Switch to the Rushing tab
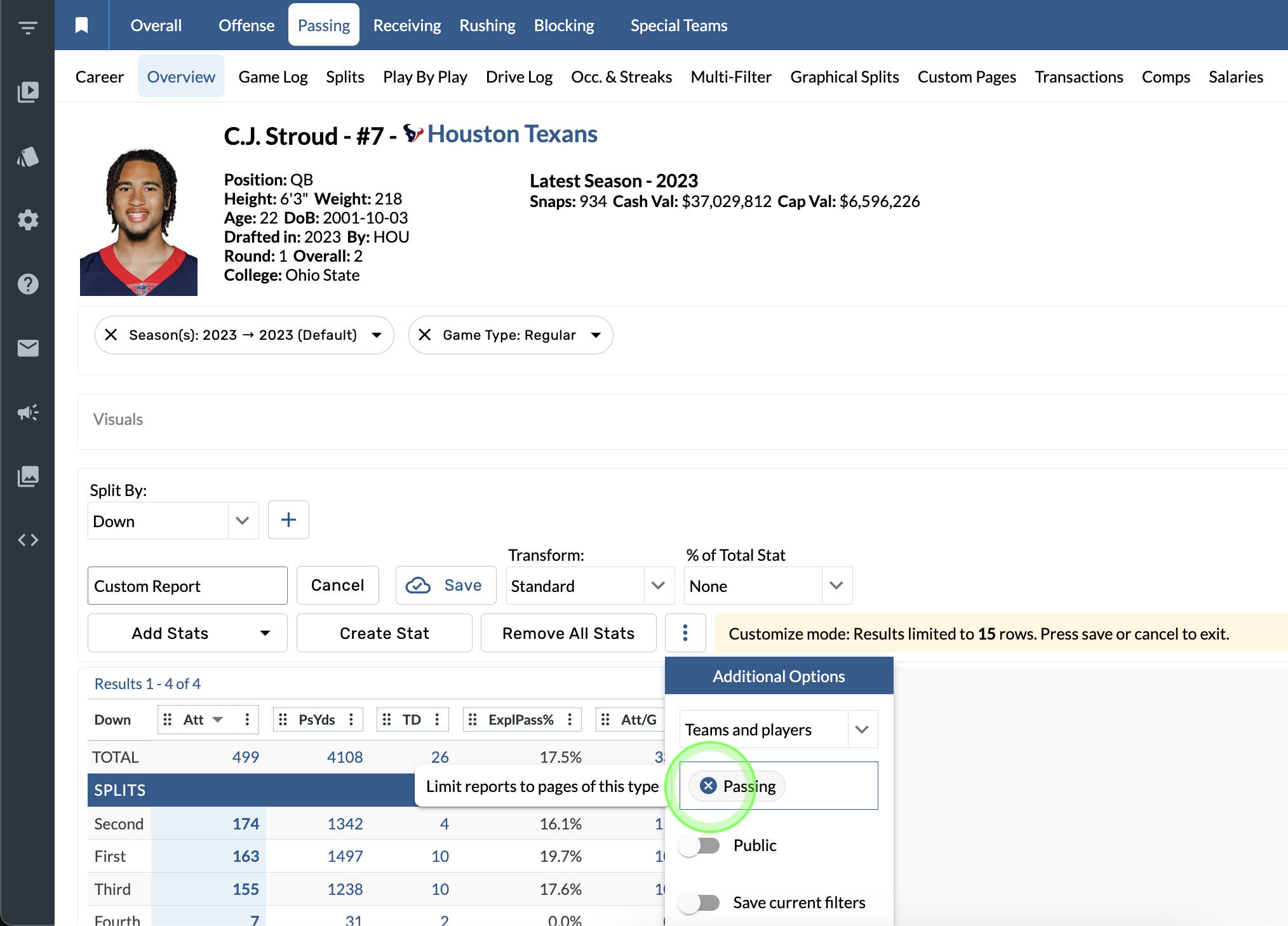The image size is (1288, 926). point(487,25)
